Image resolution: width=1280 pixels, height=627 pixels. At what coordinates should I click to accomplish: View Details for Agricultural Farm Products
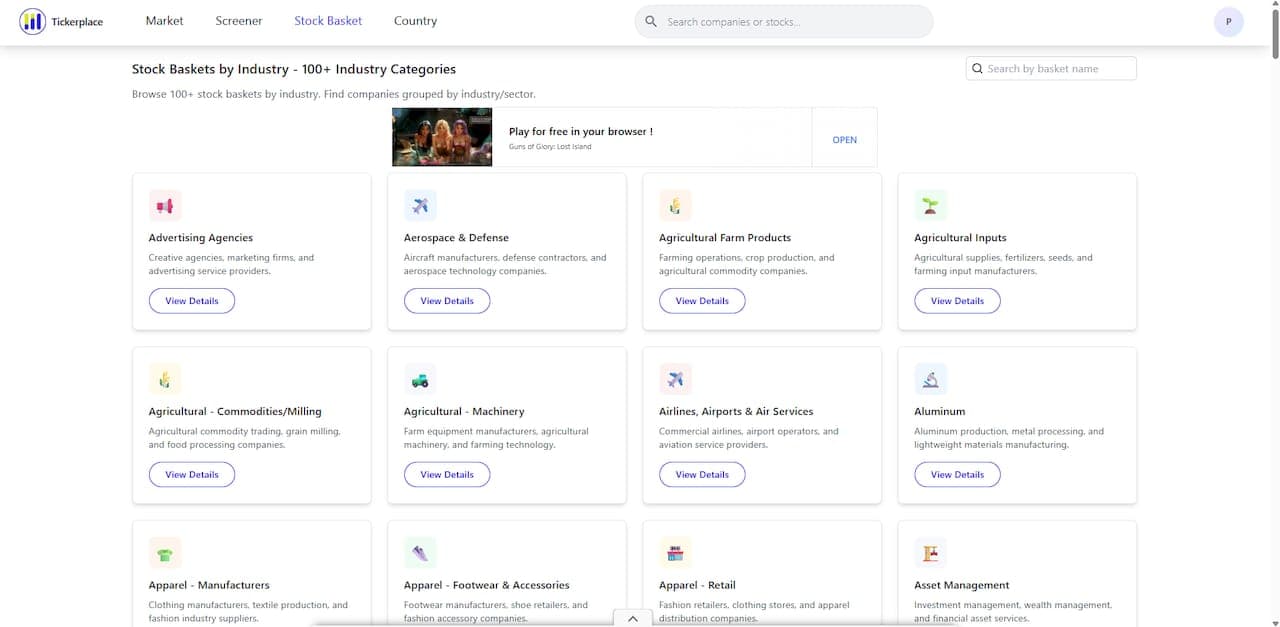[x=702, y=301]
